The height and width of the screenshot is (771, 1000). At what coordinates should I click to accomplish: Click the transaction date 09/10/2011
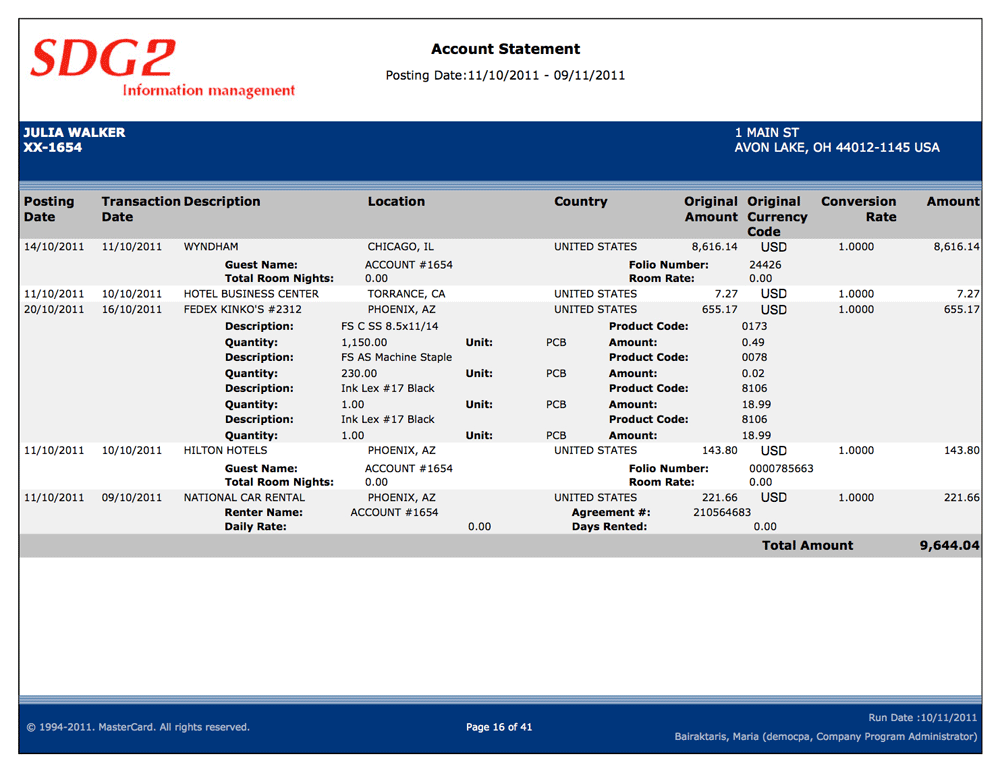pyautogui.click(x=132, y=497)
